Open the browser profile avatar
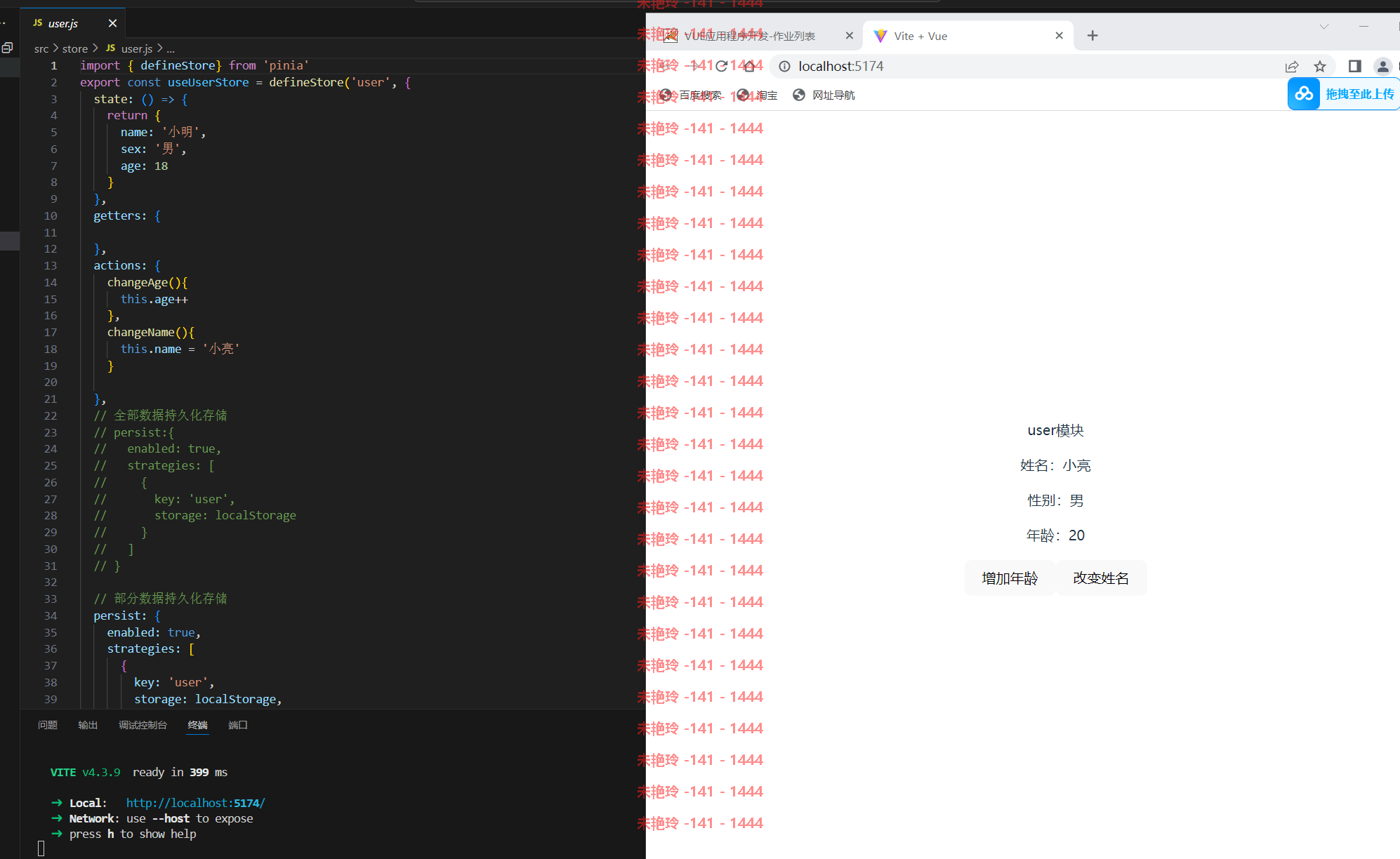1400x859 pixels. [1382, 66]
